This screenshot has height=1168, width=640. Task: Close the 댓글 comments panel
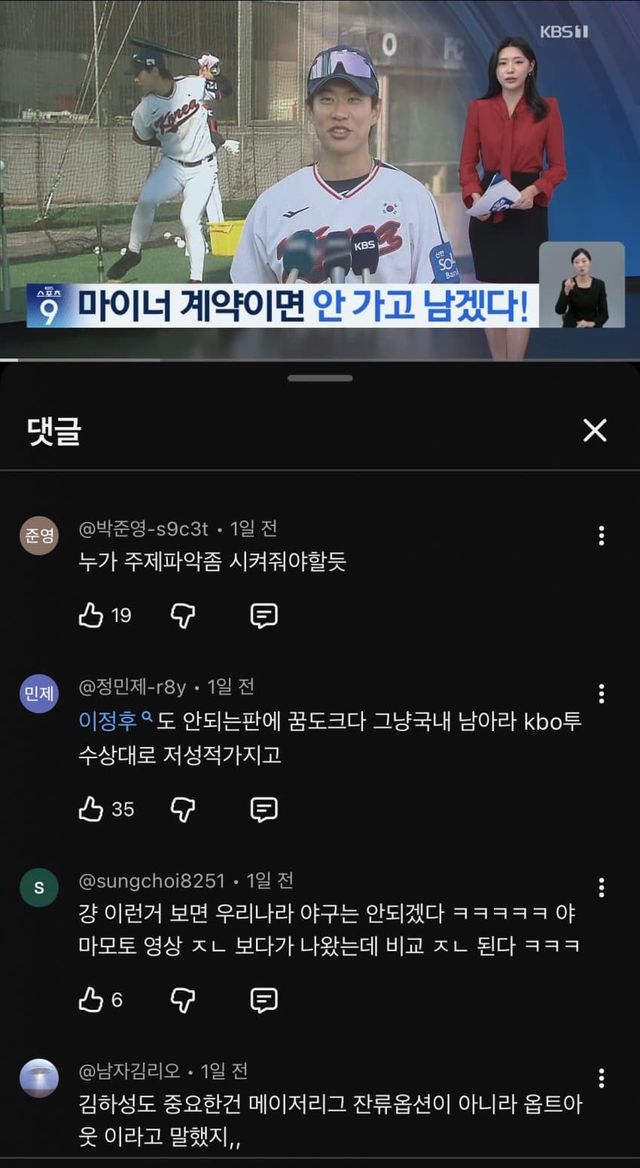point(595,430)
